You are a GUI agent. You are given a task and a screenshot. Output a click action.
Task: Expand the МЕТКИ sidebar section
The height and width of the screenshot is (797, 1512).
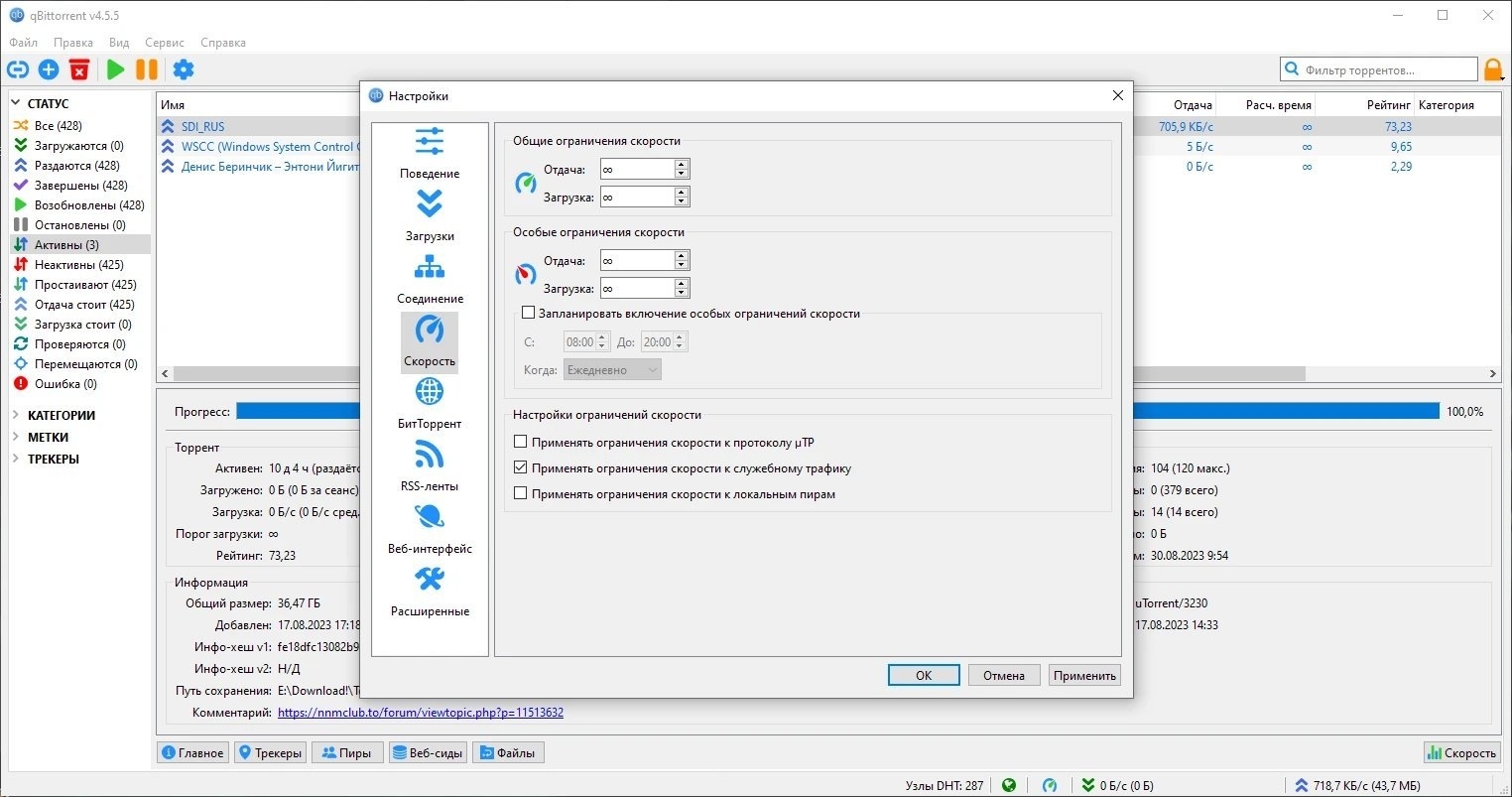[x=16, y=437]
